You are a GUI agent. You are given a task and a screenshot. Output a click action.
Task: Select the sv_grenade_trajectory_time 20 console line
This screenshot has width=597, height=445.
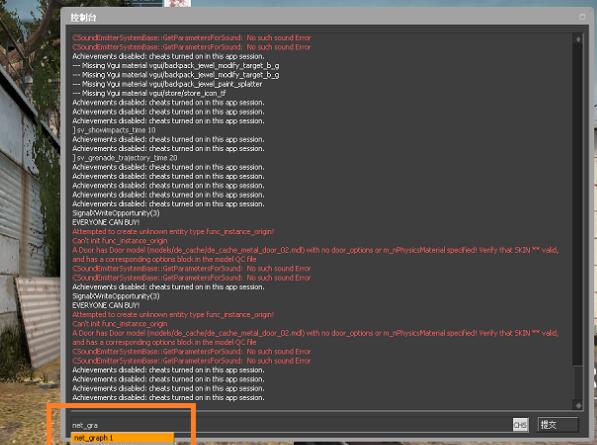[125, 158]
